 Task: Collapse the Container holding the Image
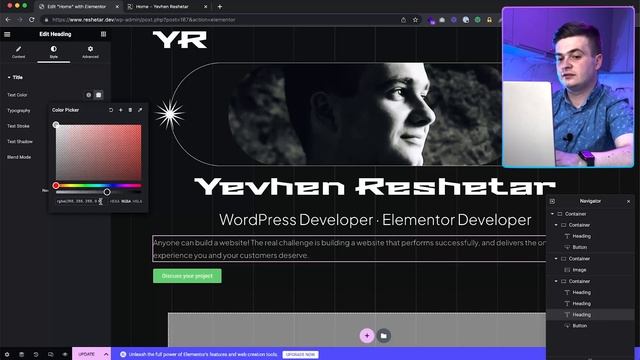click(x=556, y=259)
